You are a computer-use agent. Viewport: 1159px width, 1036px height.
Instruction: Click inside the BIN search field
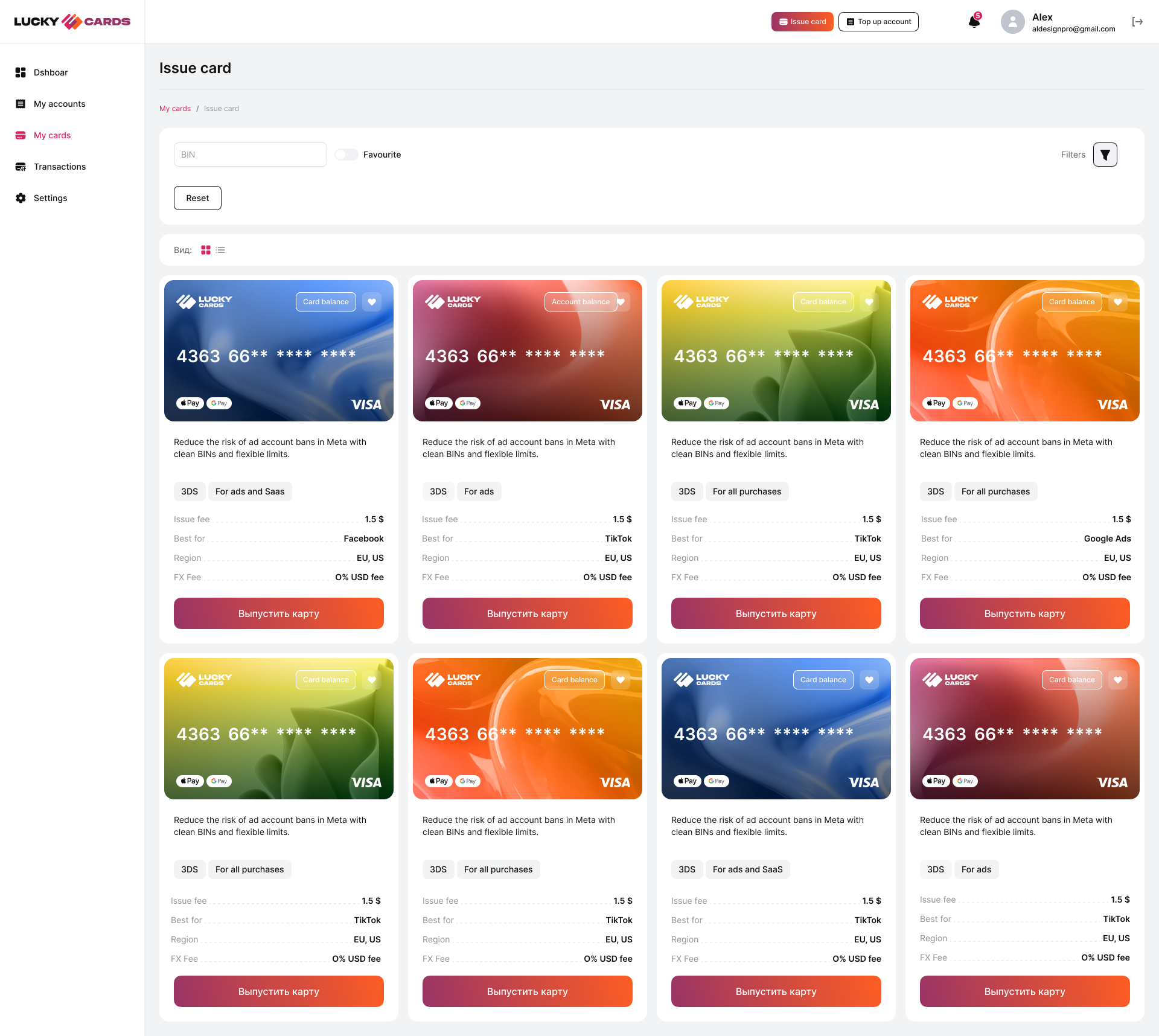[x=250, y=155]
